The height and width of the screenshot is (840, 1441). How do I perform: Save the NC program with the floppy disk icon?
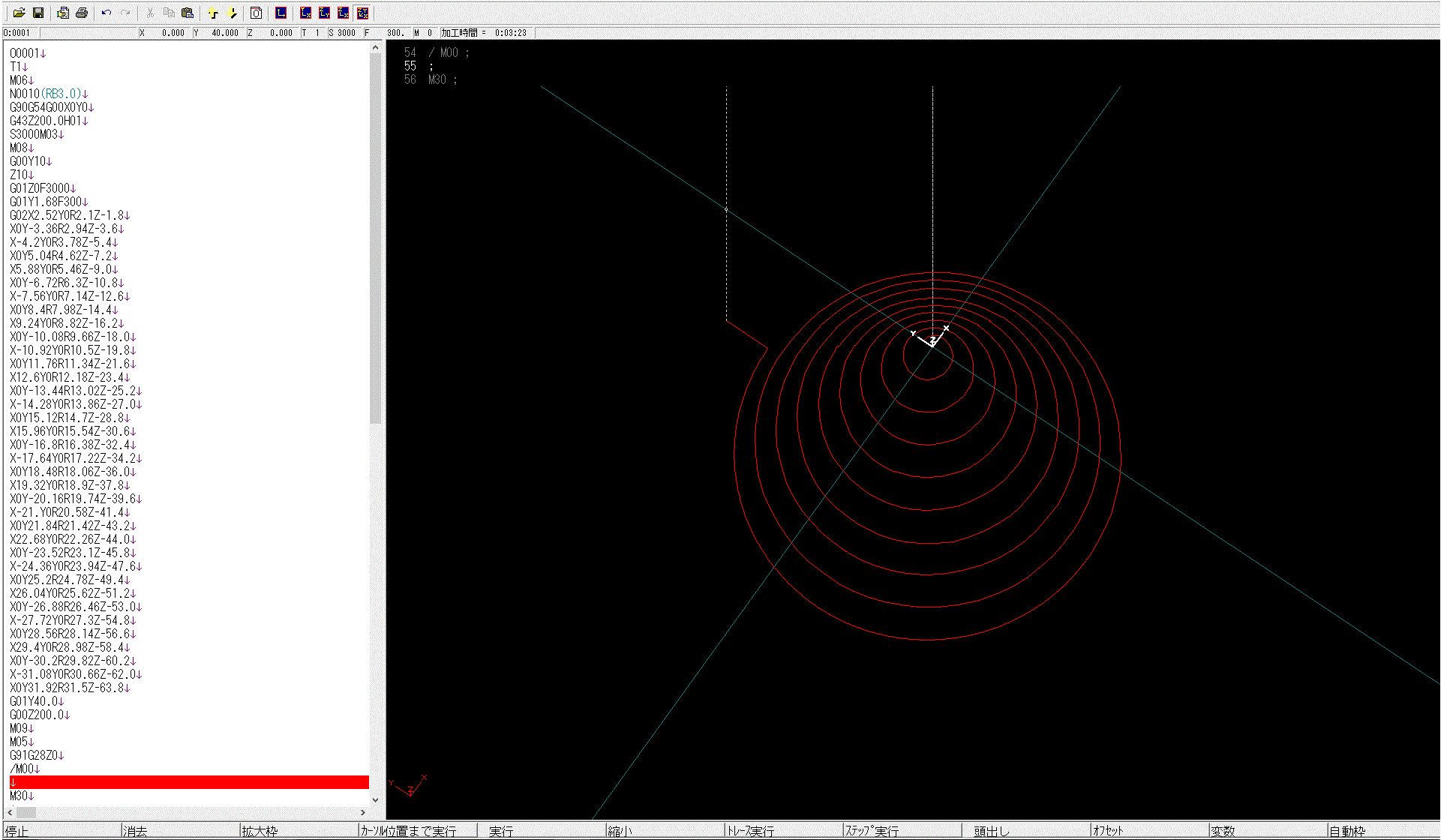38,13
